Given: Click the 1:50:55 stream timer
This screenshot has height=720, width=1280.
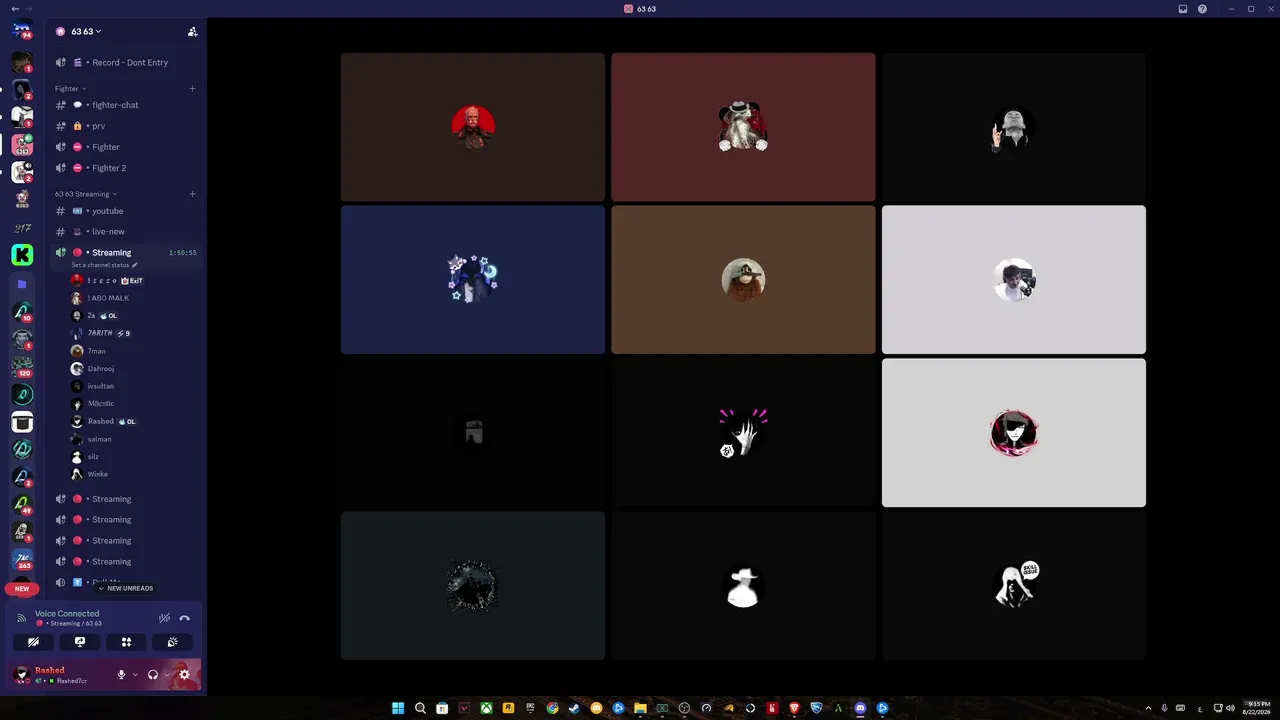Looking at the screenshot, I should (x=183, y=253).
